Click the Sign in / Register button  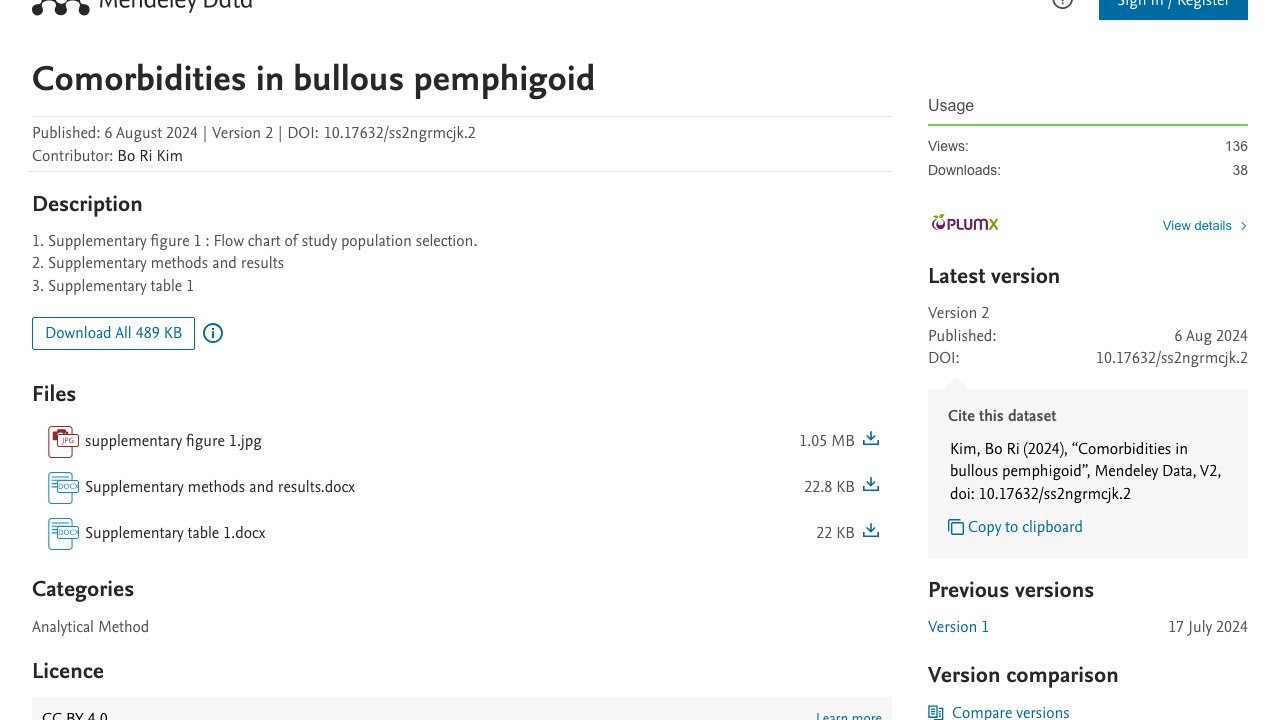pyautogui.click(x=1173, y=5)
